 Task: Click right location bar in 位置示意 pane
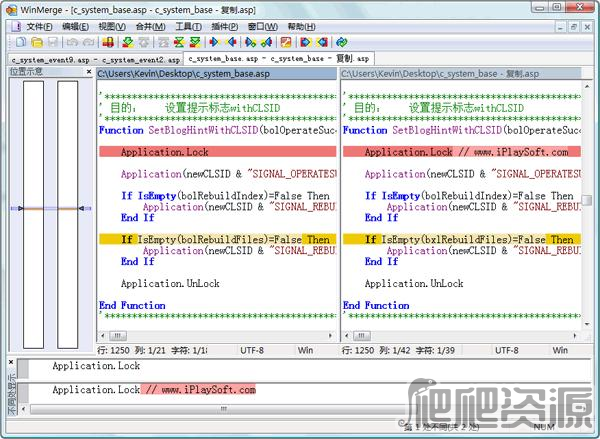(67, 214)
